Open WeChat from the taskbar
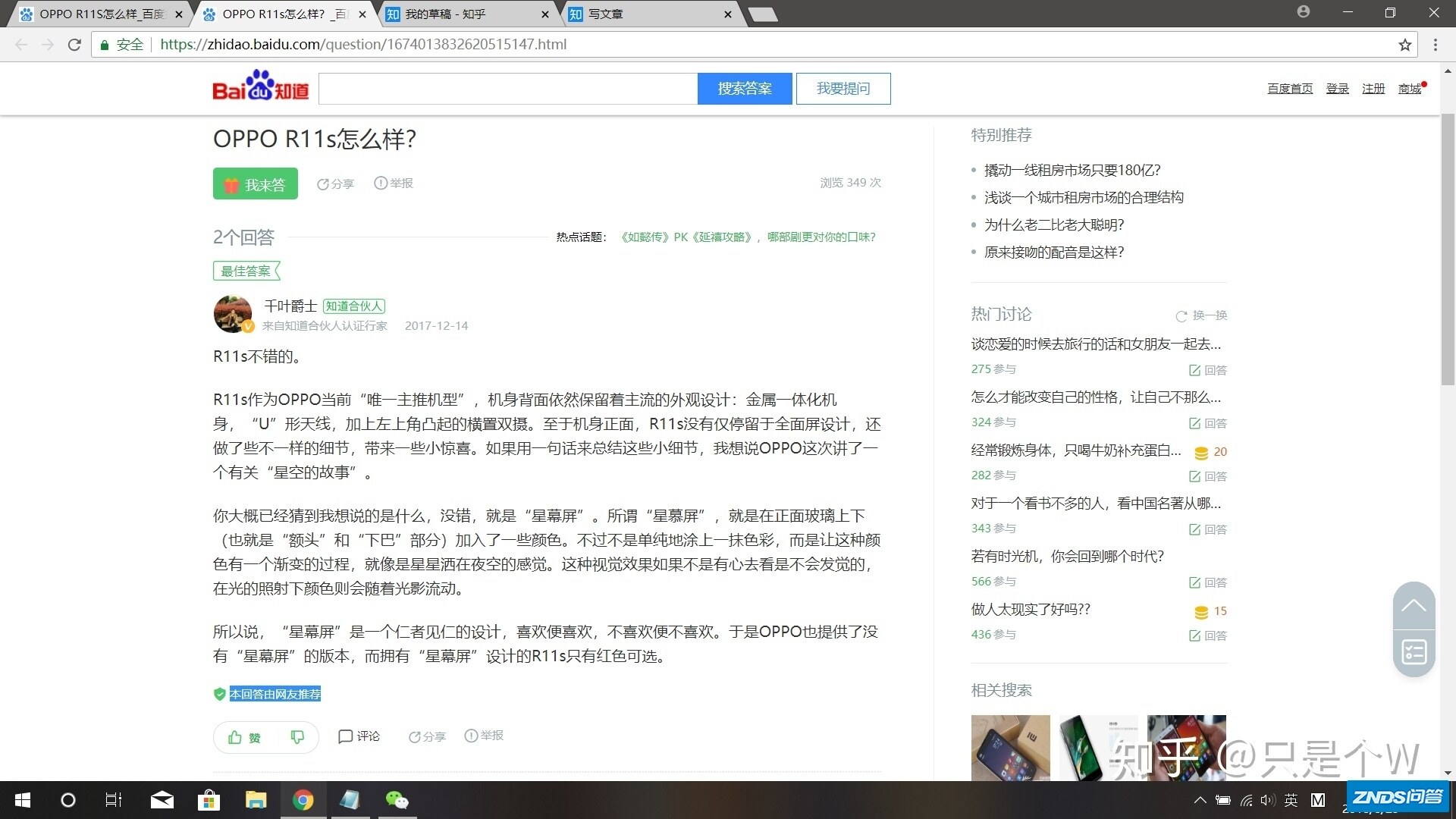Image resolution: width=1456 pixels, height=819 pixels. [x=396, y=800]
